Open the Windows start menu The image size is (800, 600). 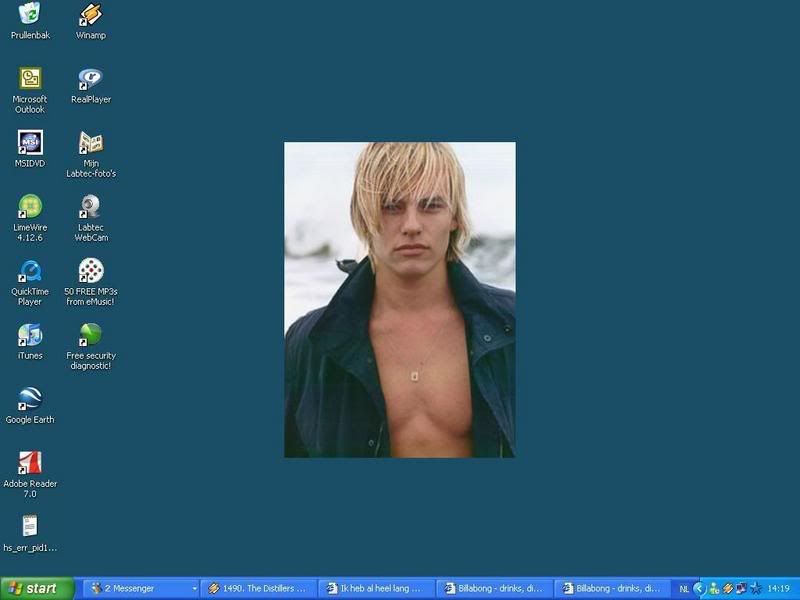point(37,589)
